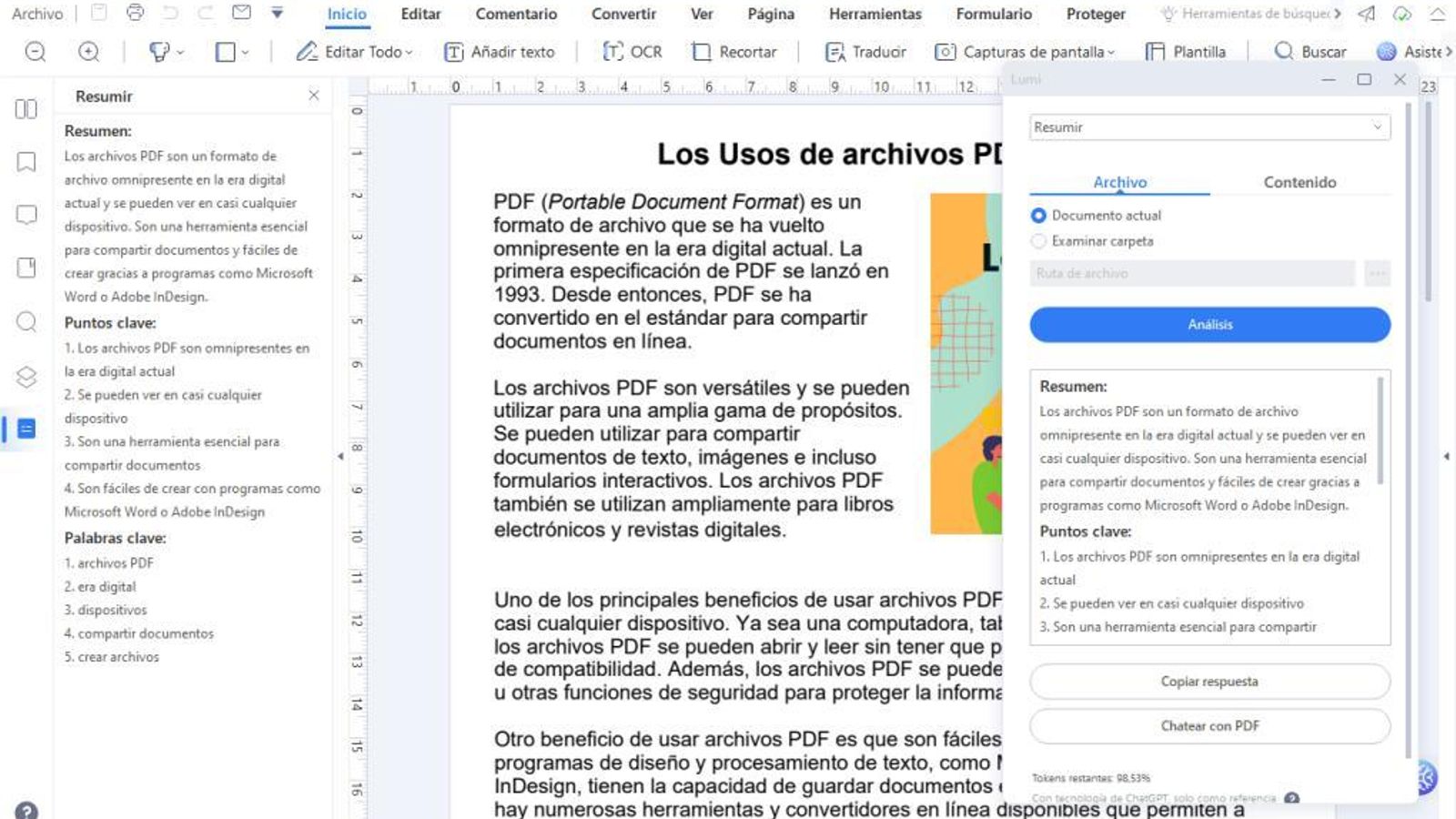Select the Documento actual radio button

(1038, 216)
